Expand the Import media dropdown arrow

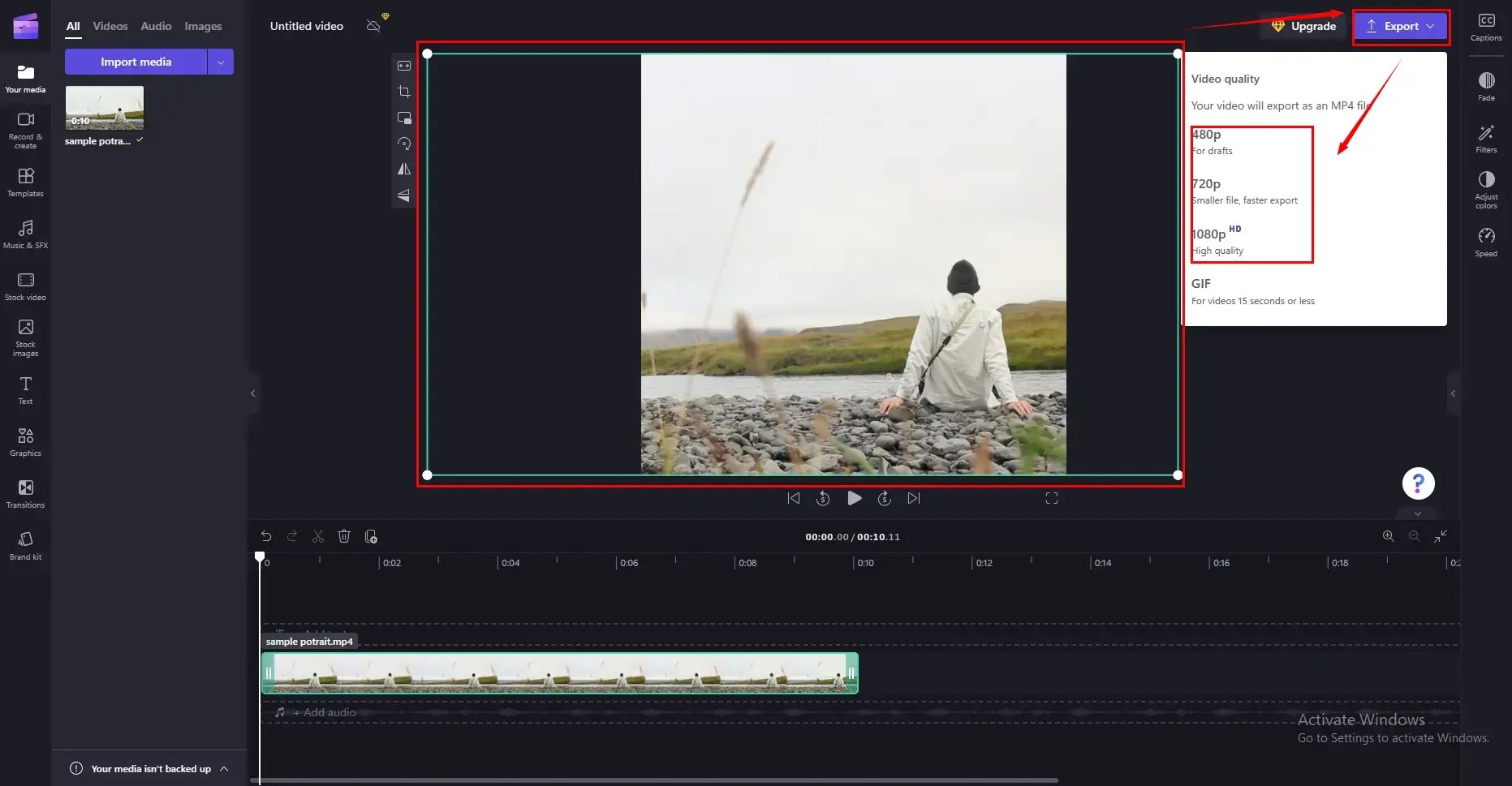221,61
